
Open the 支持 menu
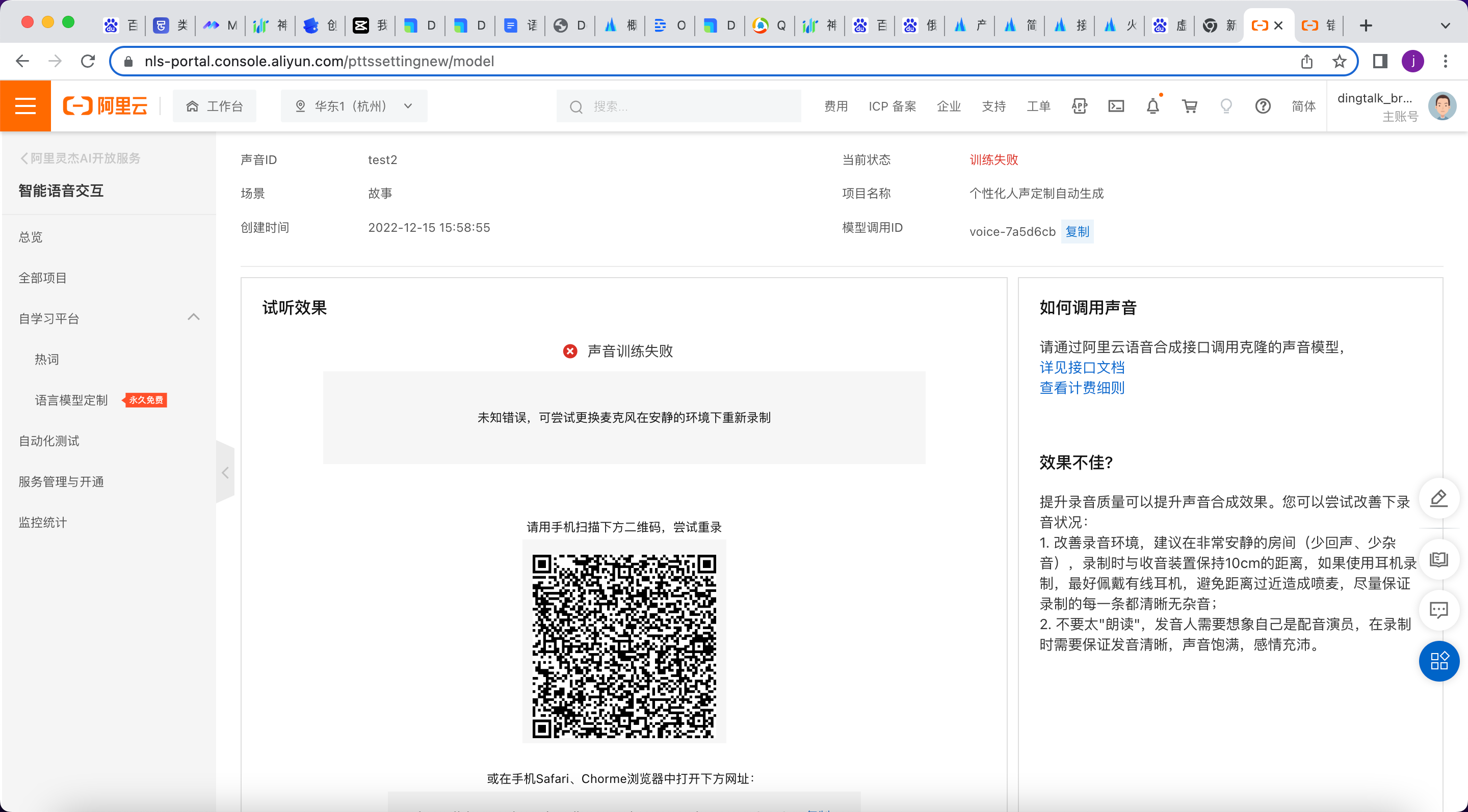(x=993, y=106)
